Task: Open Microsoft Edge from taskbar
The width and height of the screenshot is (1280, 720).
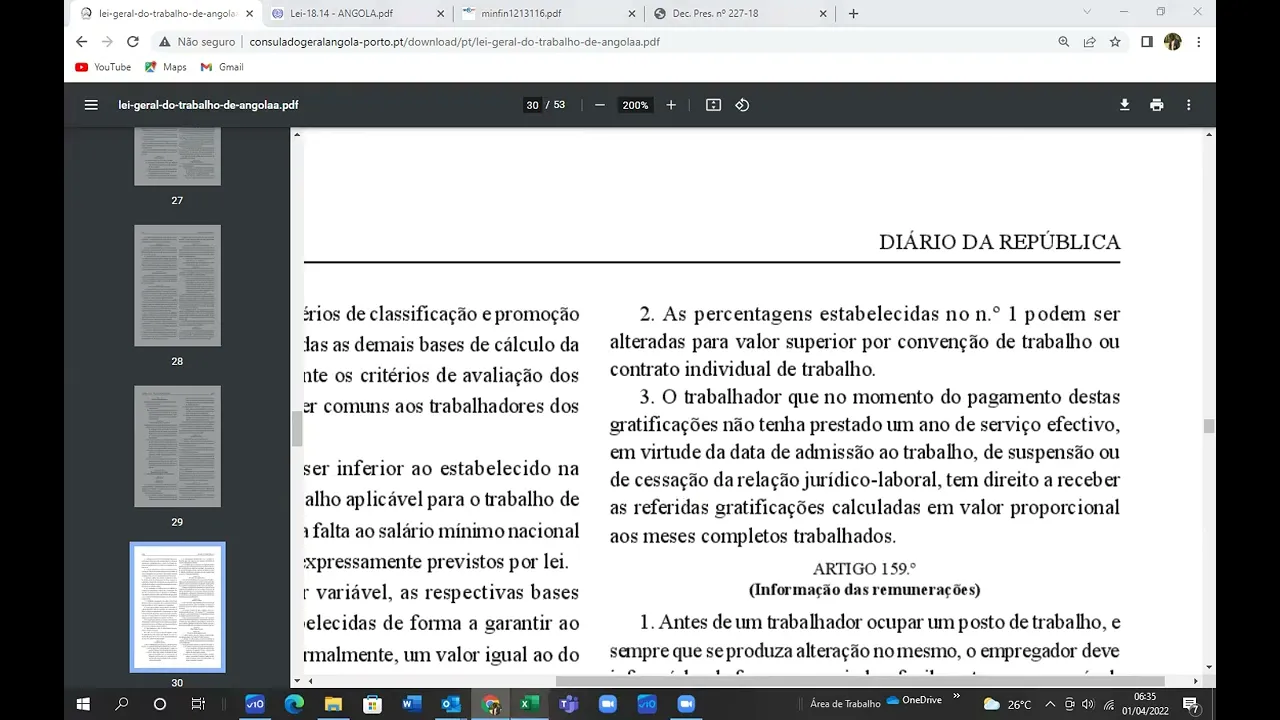Action: tap(294, 704)
